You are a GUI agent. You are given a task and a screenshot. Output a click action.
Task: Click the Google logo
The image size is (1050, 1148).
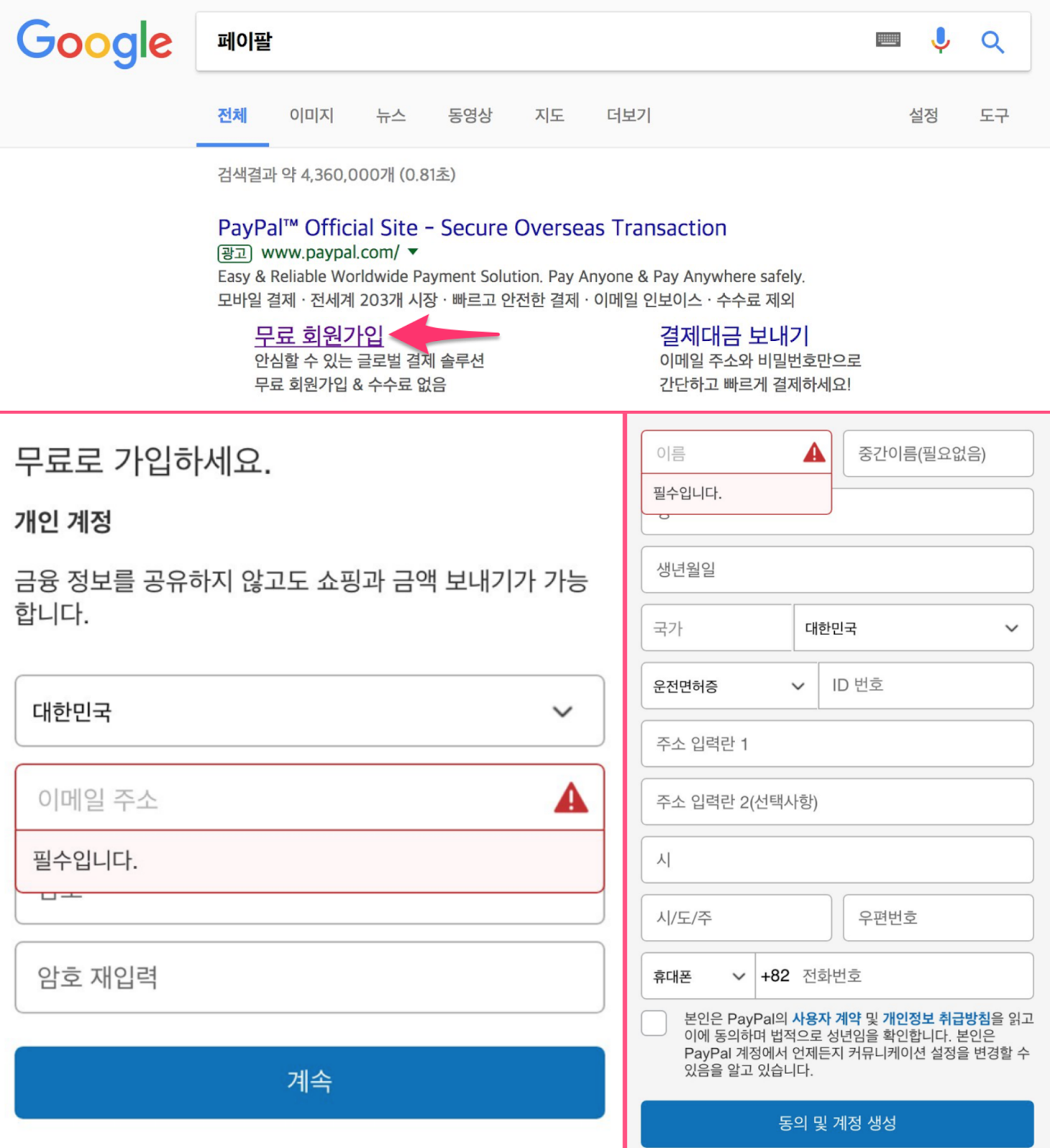click(95, 42)
